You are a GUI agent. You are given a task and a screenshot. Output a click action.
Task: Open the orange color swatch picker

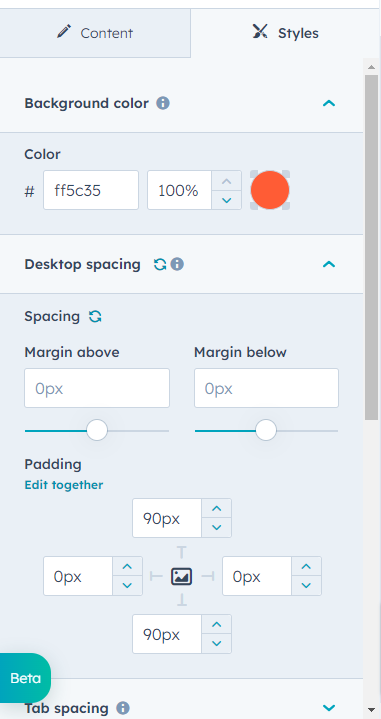click(270, 190)
